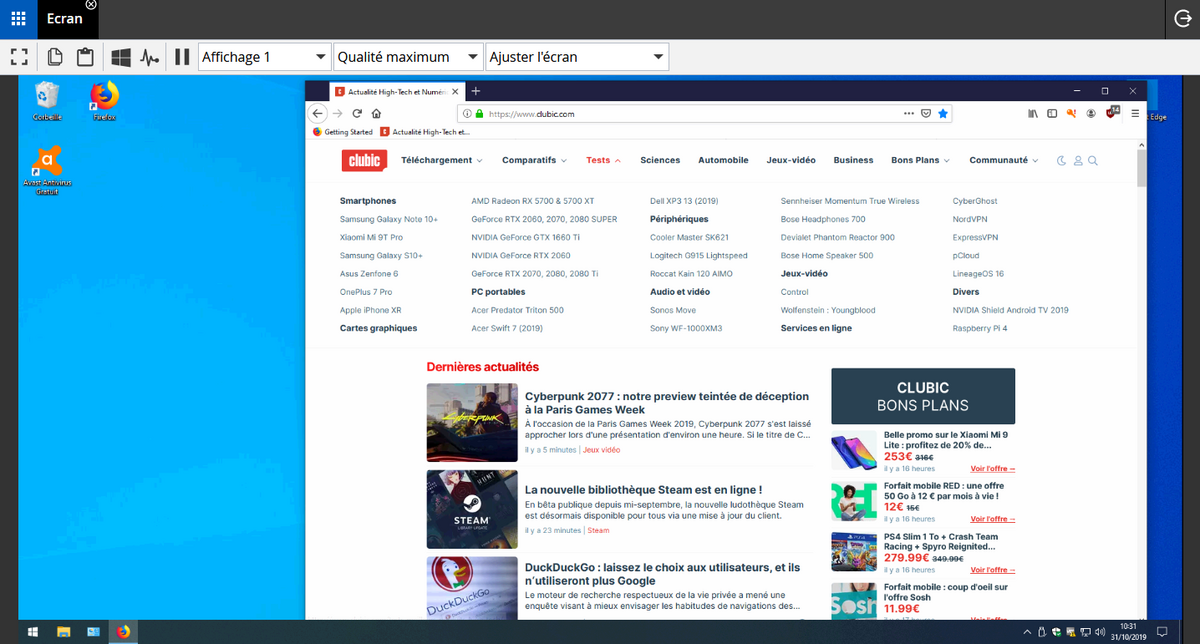Open the Affichage 1 dropdown
The width and height of the screenshot is (1200, 644).
point(265,57)
